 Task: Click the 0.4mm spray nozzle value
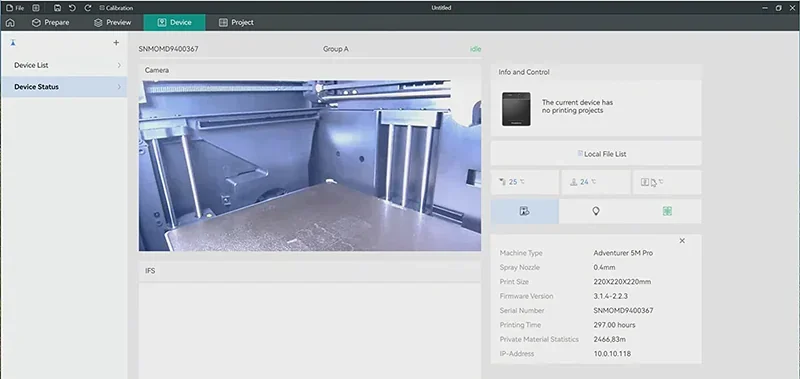pyautogui.click(x=604, y=267)
